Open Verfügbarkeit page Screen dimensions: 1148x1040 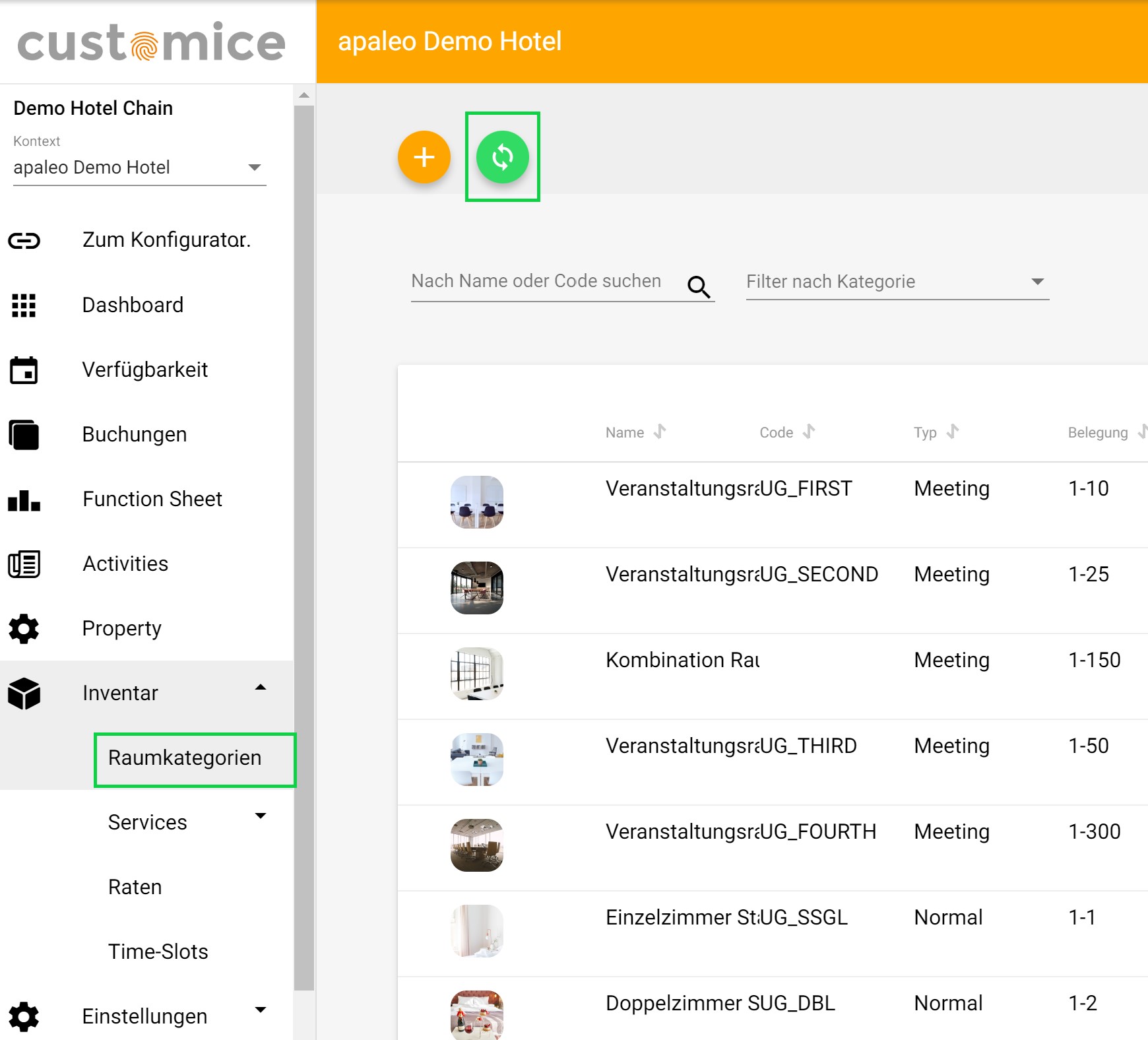tap(146, 370)
